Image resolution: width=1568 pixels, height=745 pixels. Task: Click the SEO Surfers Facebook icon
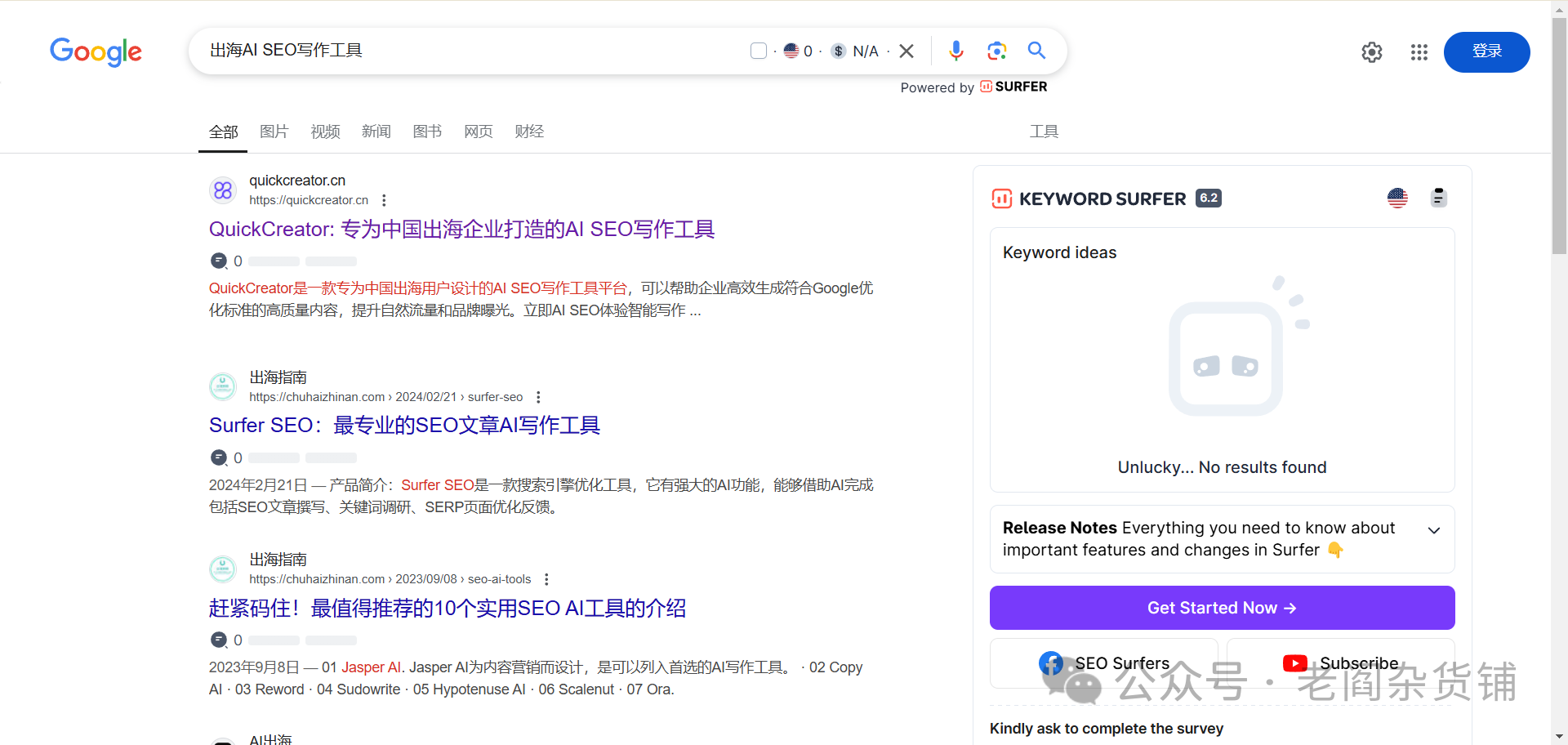click(1052, 663)
